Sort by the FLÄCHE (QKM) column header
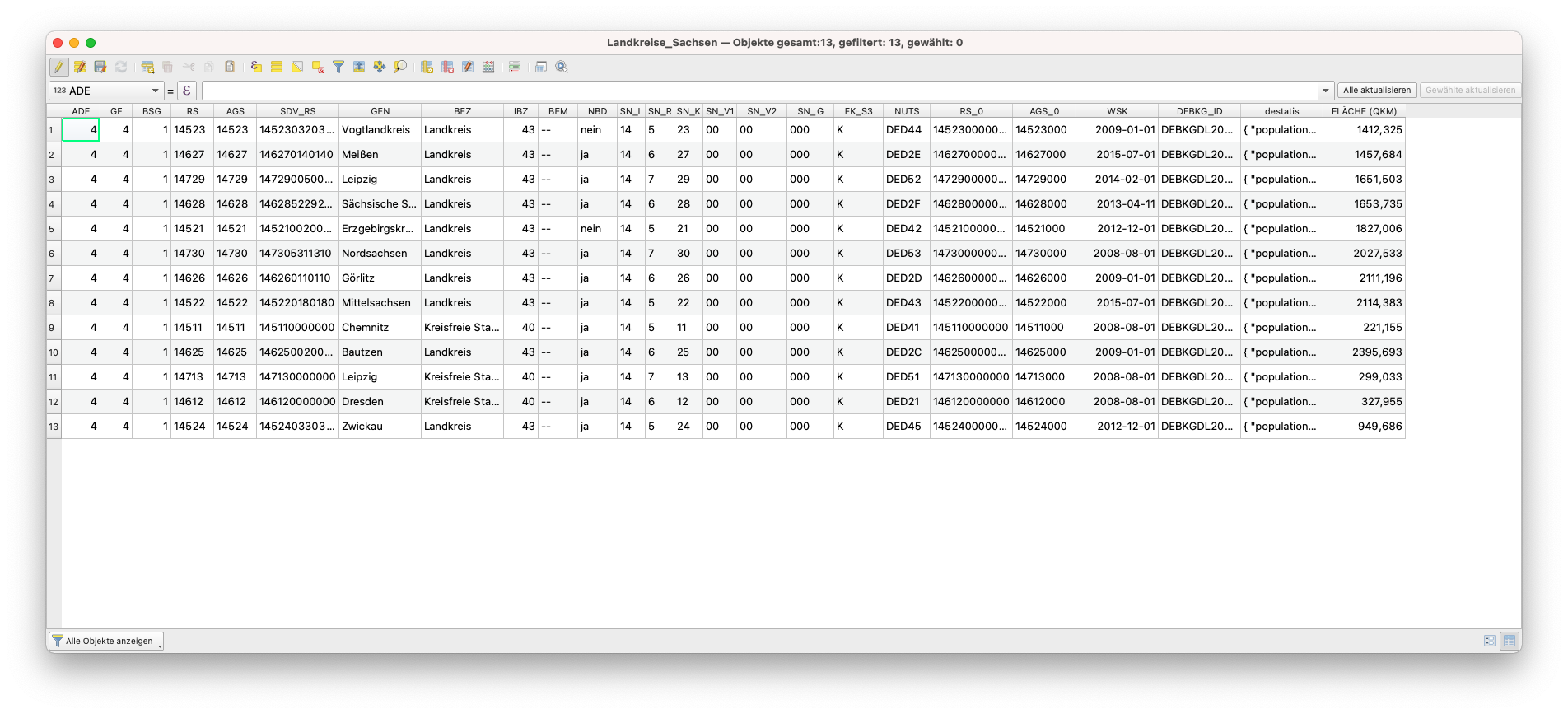Screen dimensions: 1568x714 pos(1364,111)
